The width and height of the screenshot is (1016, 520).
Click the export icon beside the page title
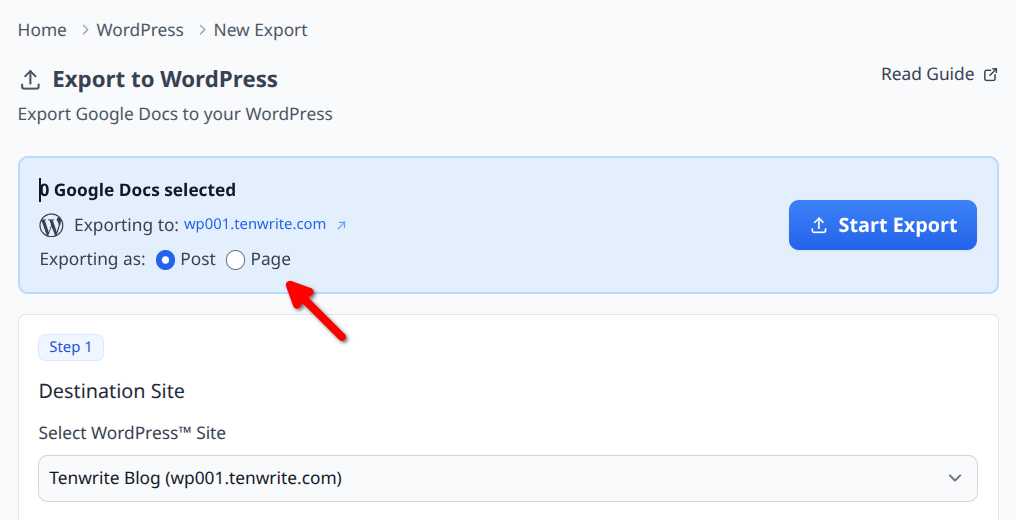click(x=30, y=80)
